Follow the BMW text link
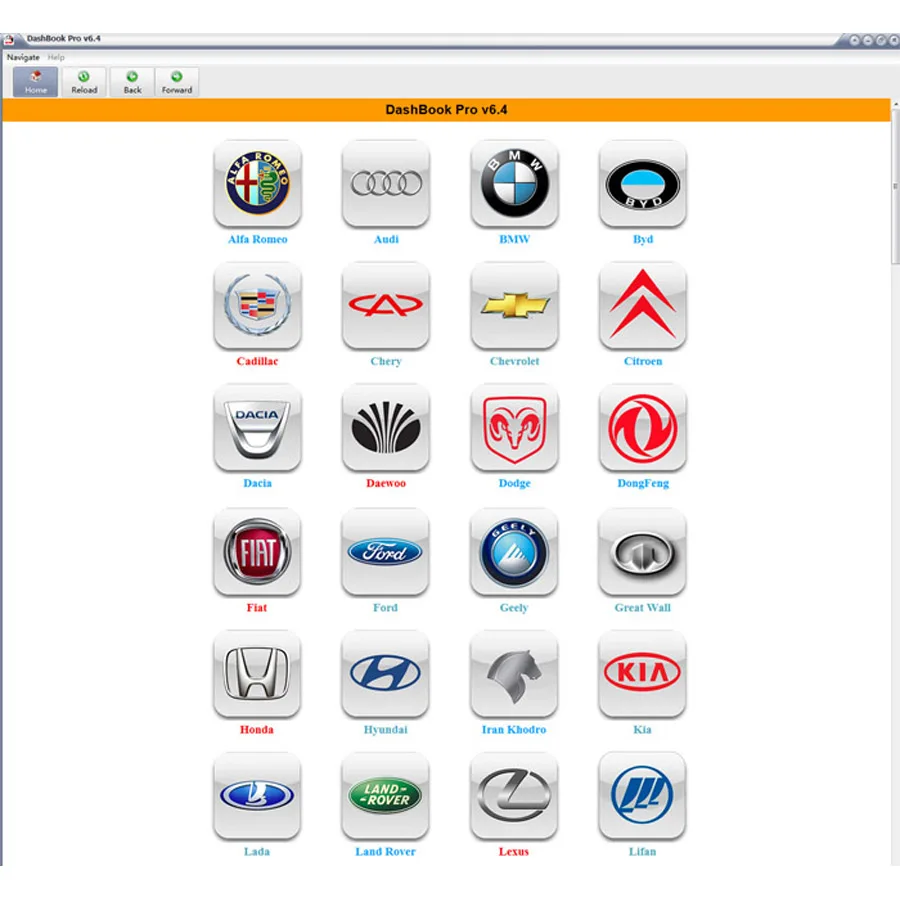 (x=514, y=239)
